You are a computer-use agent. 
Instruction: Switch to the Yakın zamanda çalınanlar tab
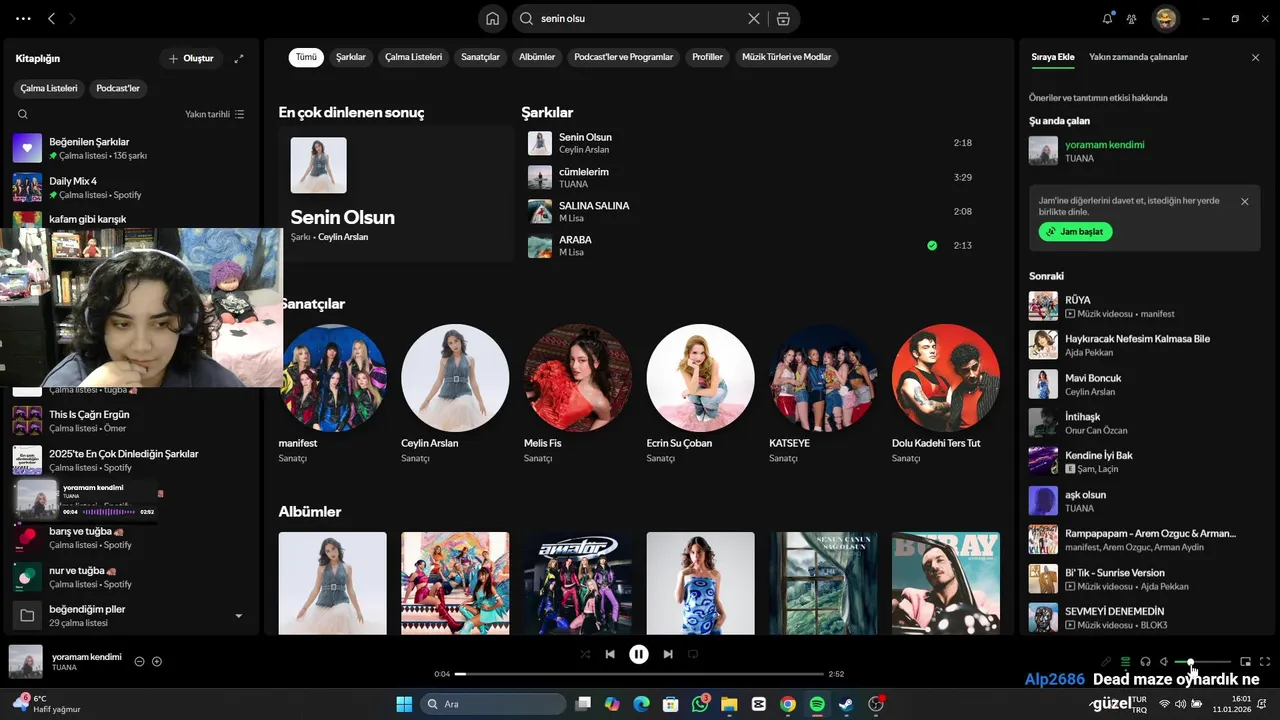1138,57
